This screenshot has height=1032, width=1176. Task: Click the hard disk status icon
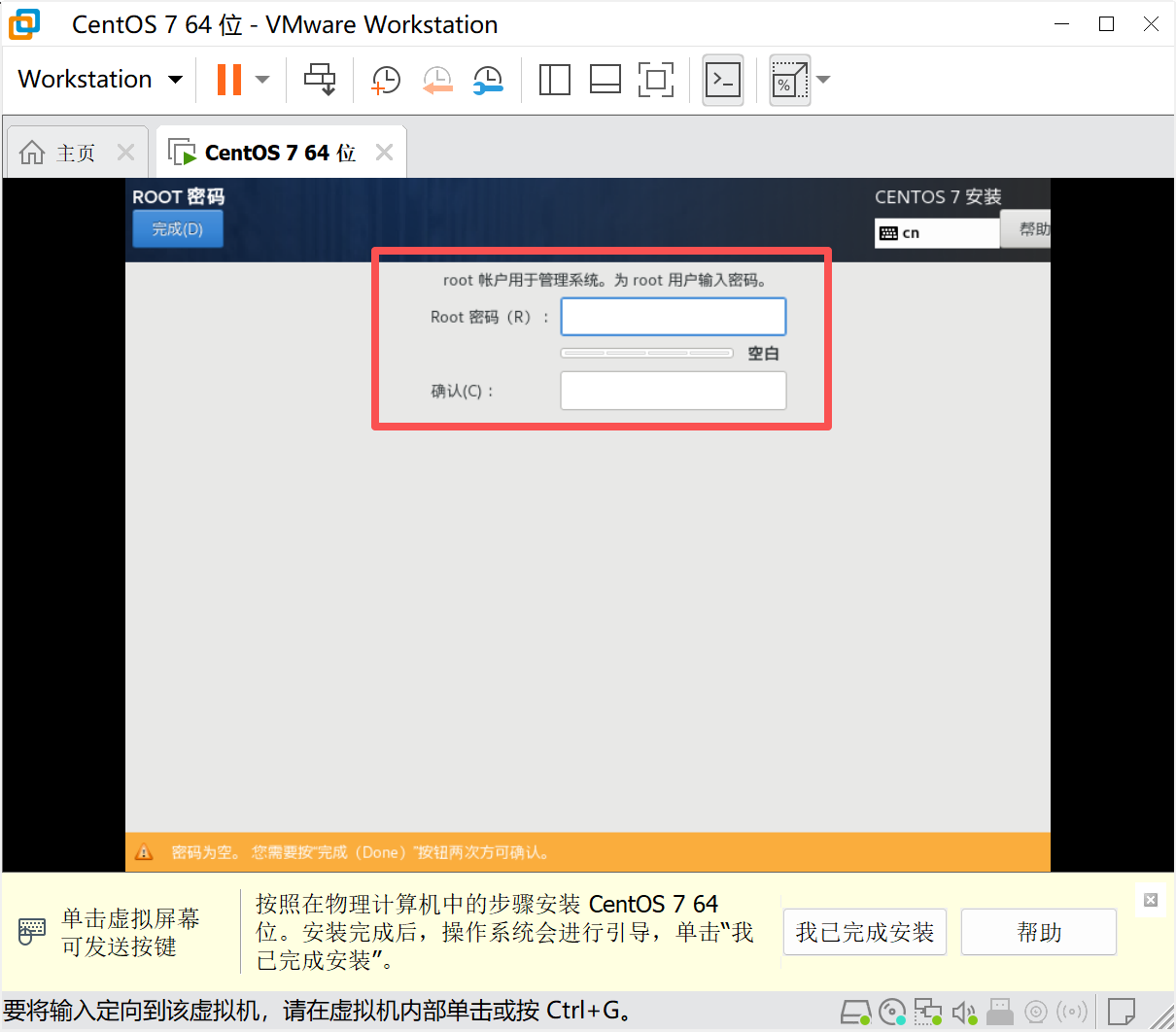(x=856, y=1013)
